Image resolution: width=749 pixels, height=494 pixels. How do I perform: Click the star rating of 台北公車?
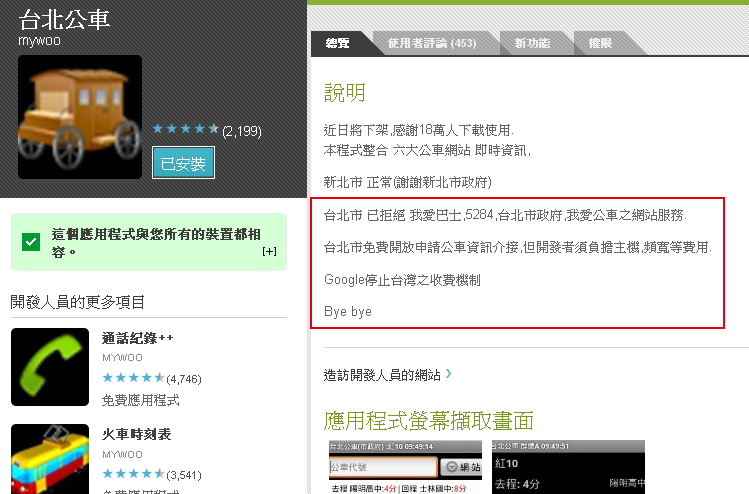(x=185, y=129)
